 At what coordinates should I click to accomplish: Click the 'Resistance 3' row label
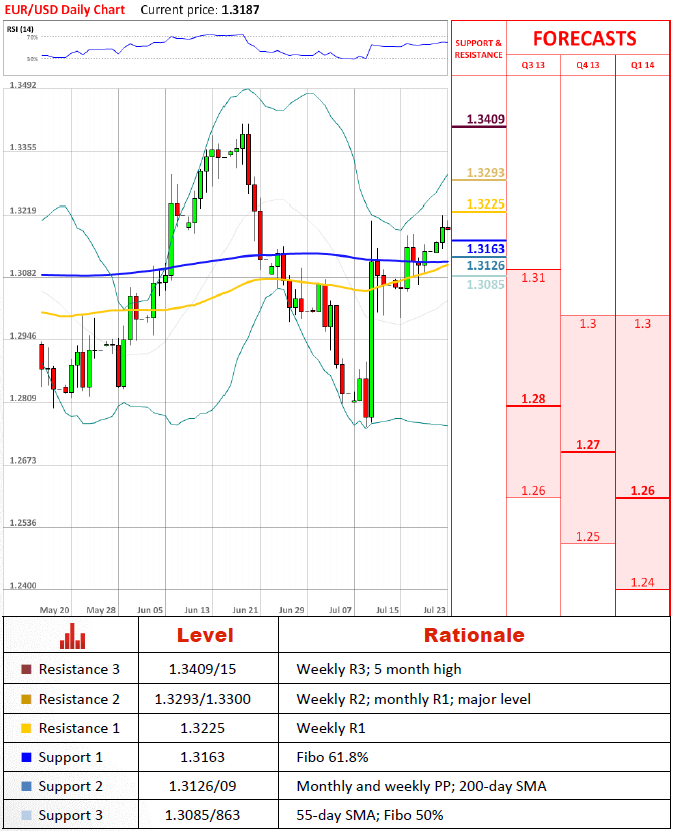pyautogui.click(x=79, y=669)
